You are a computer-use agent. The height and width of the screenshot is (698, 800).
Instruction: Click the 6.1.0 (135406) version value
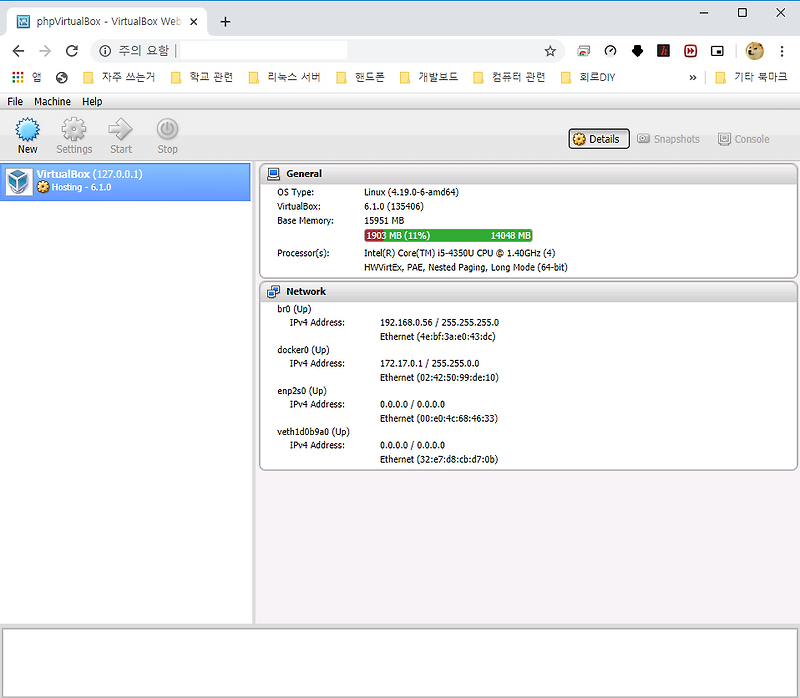[393, 206]
